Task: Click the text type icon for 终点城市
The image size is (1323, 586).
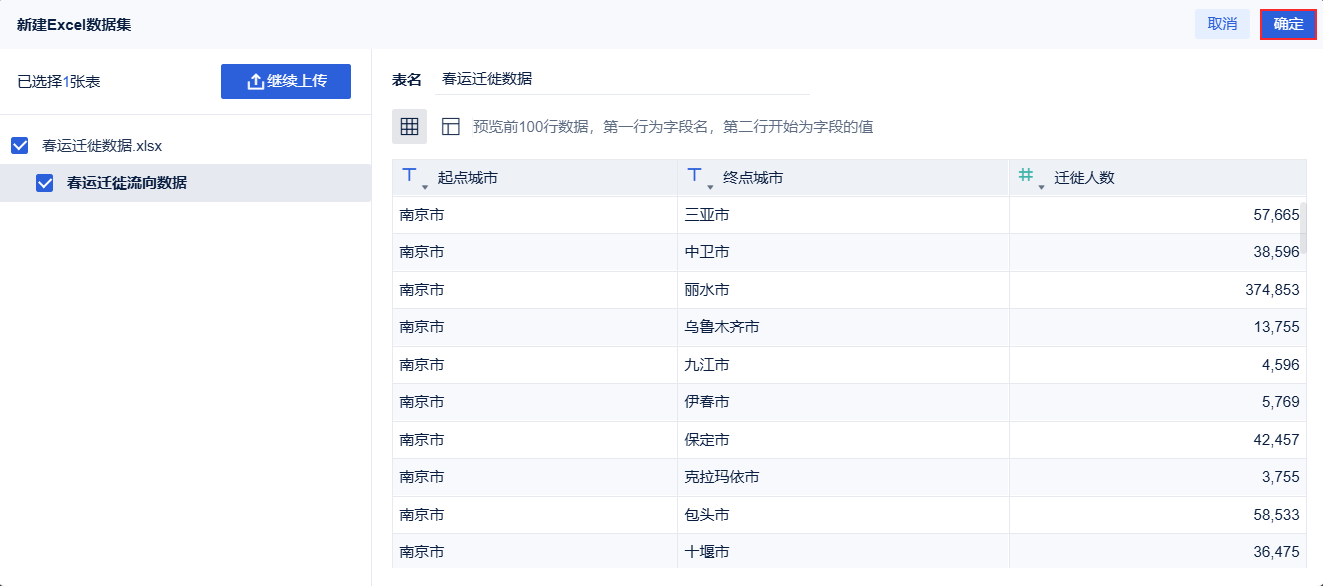Action: (694, 176)
